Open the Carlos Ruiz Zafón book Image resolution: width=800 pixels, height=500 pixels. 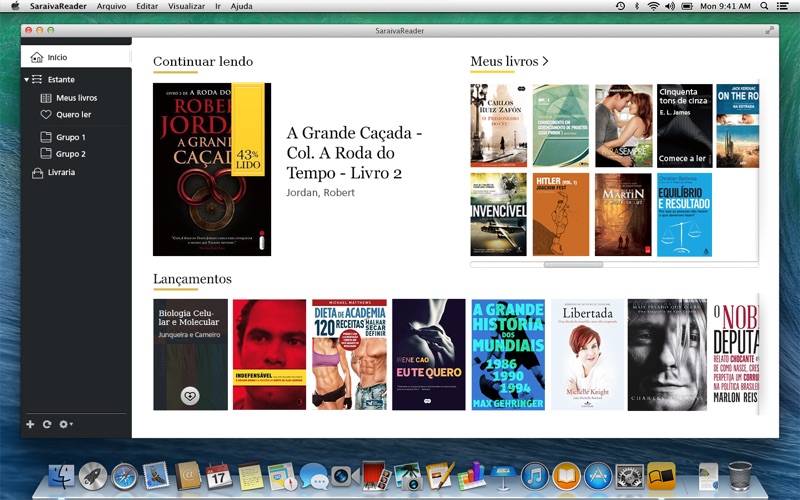(x=498, y=126)
